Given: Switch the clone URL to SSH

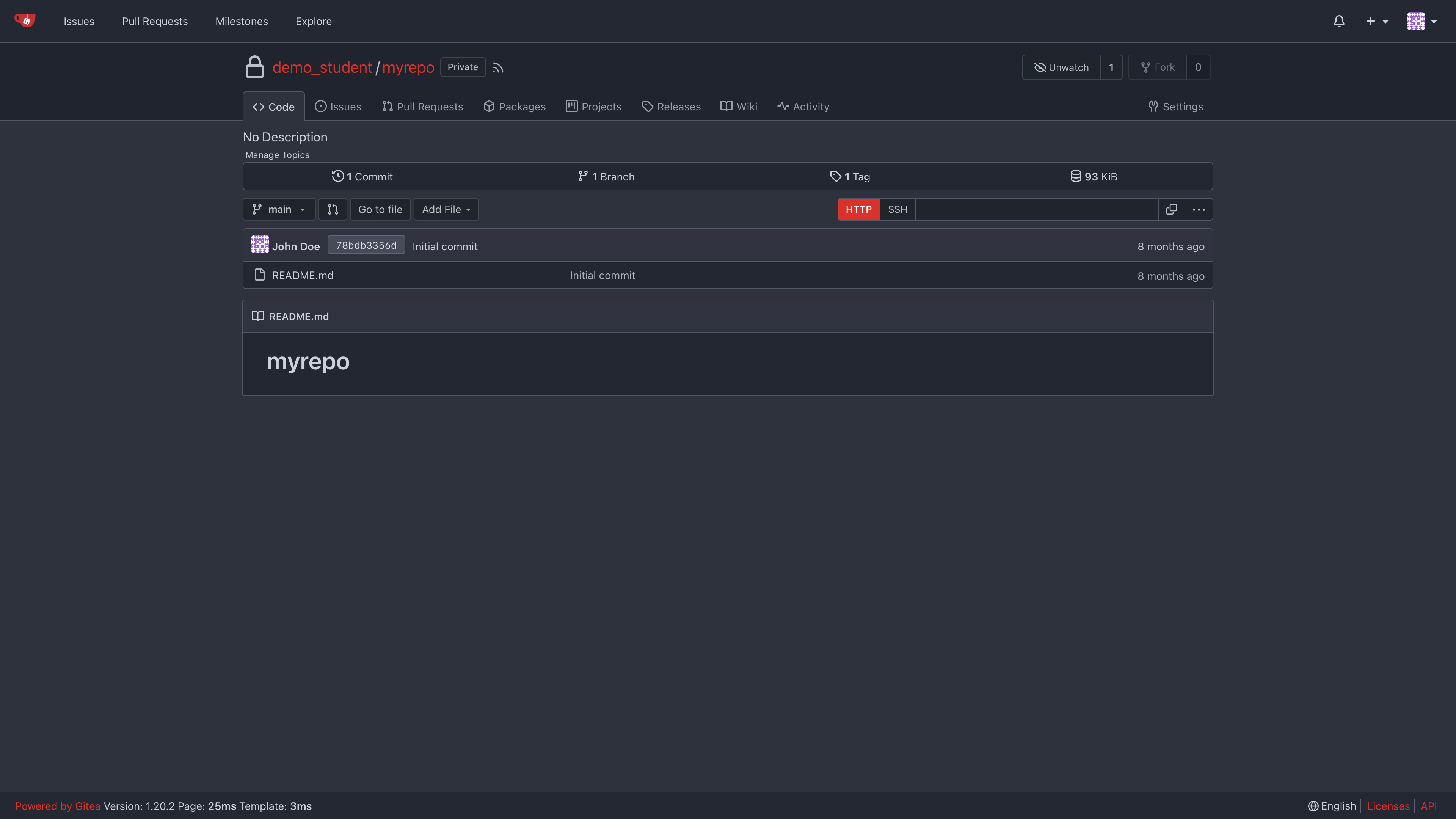Looking at the screenshot, I should [x=897, y=209].
